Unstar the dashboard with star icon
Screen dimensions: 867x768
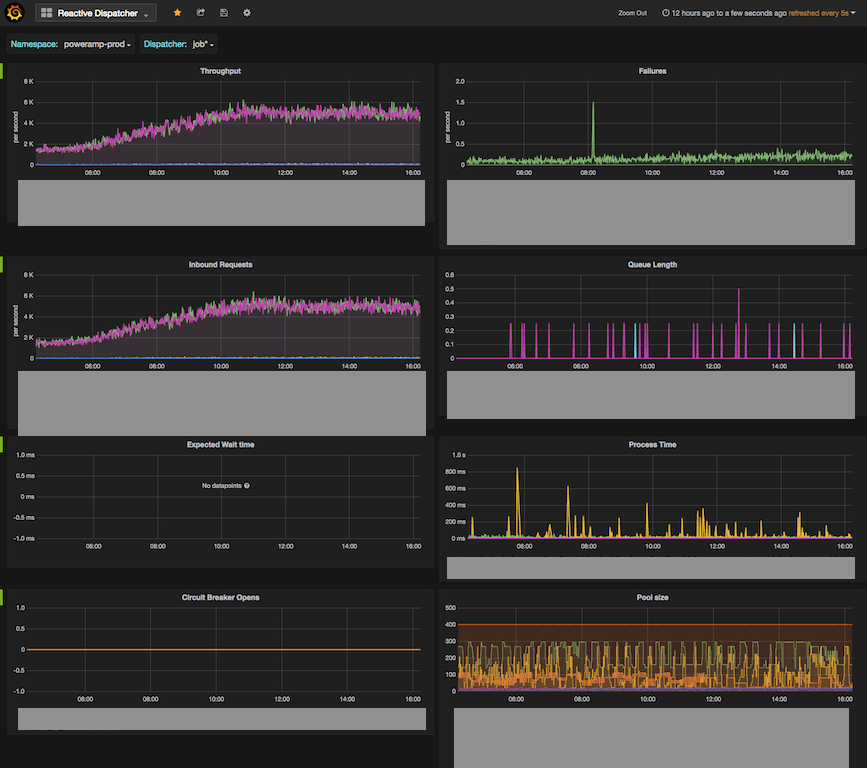click(177, 13)
